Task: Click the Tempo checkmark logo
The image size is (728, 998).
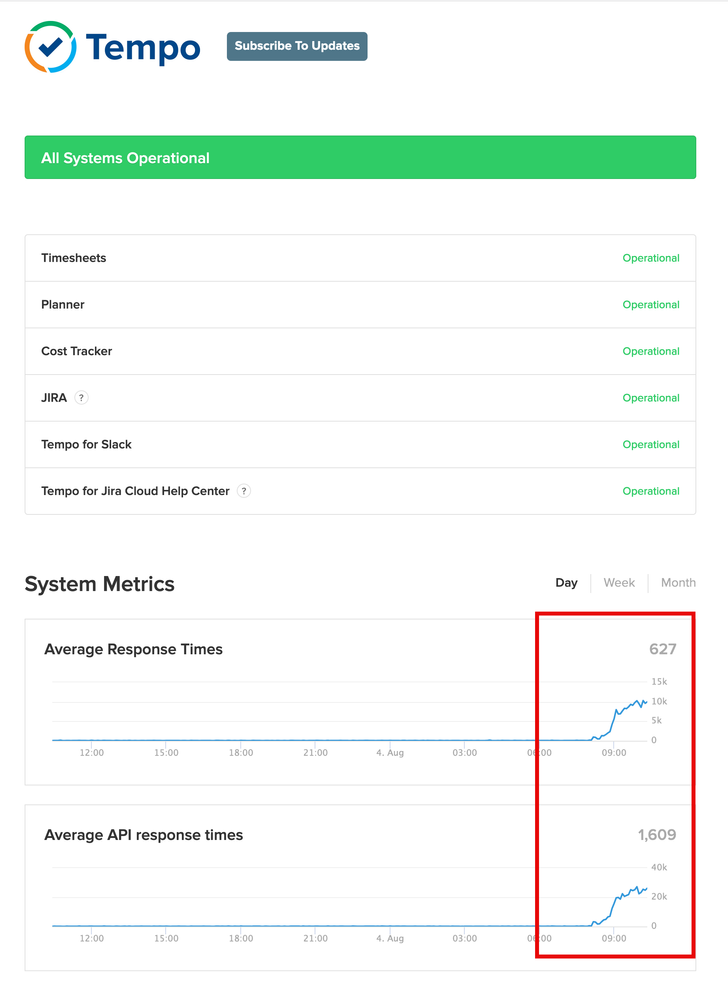Action: (x=50, y=46)
